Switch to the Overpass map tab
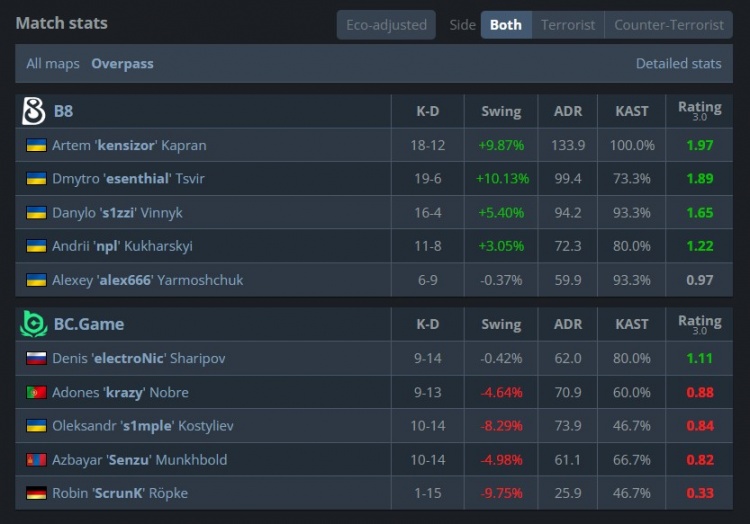The image size is (750, 524). tap(122, 64)
